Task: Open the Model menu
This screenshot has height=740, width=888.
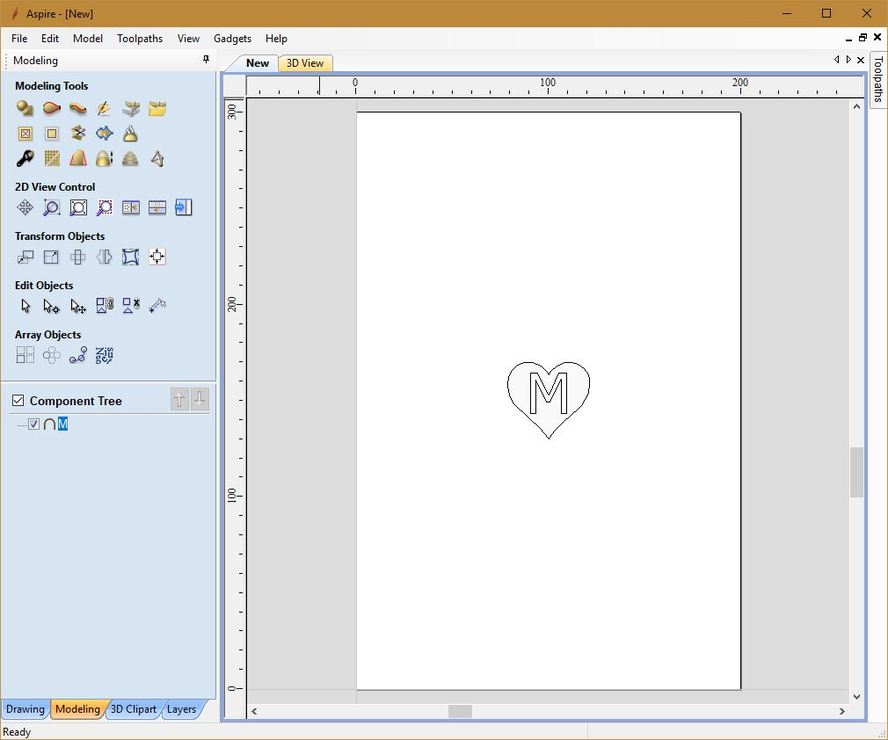Action: tap(88, 39)
